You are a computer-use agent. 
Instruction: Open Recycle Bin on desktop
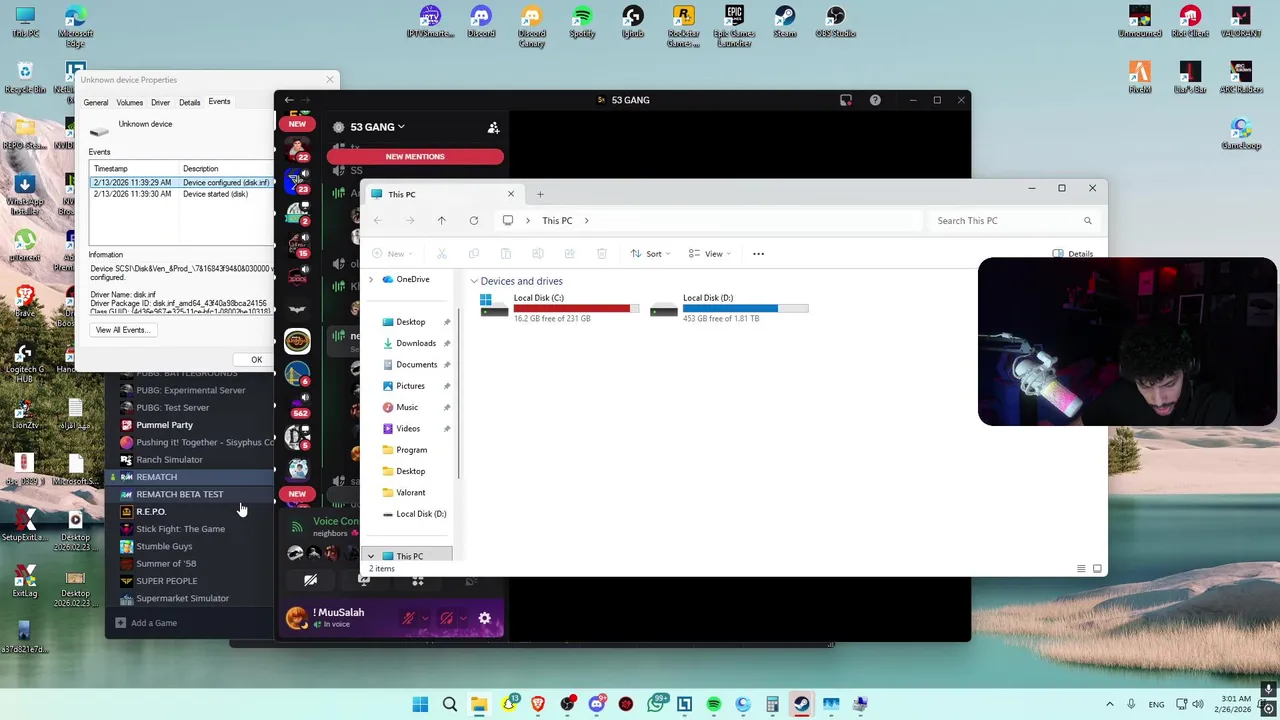click(x=25, y=78)
